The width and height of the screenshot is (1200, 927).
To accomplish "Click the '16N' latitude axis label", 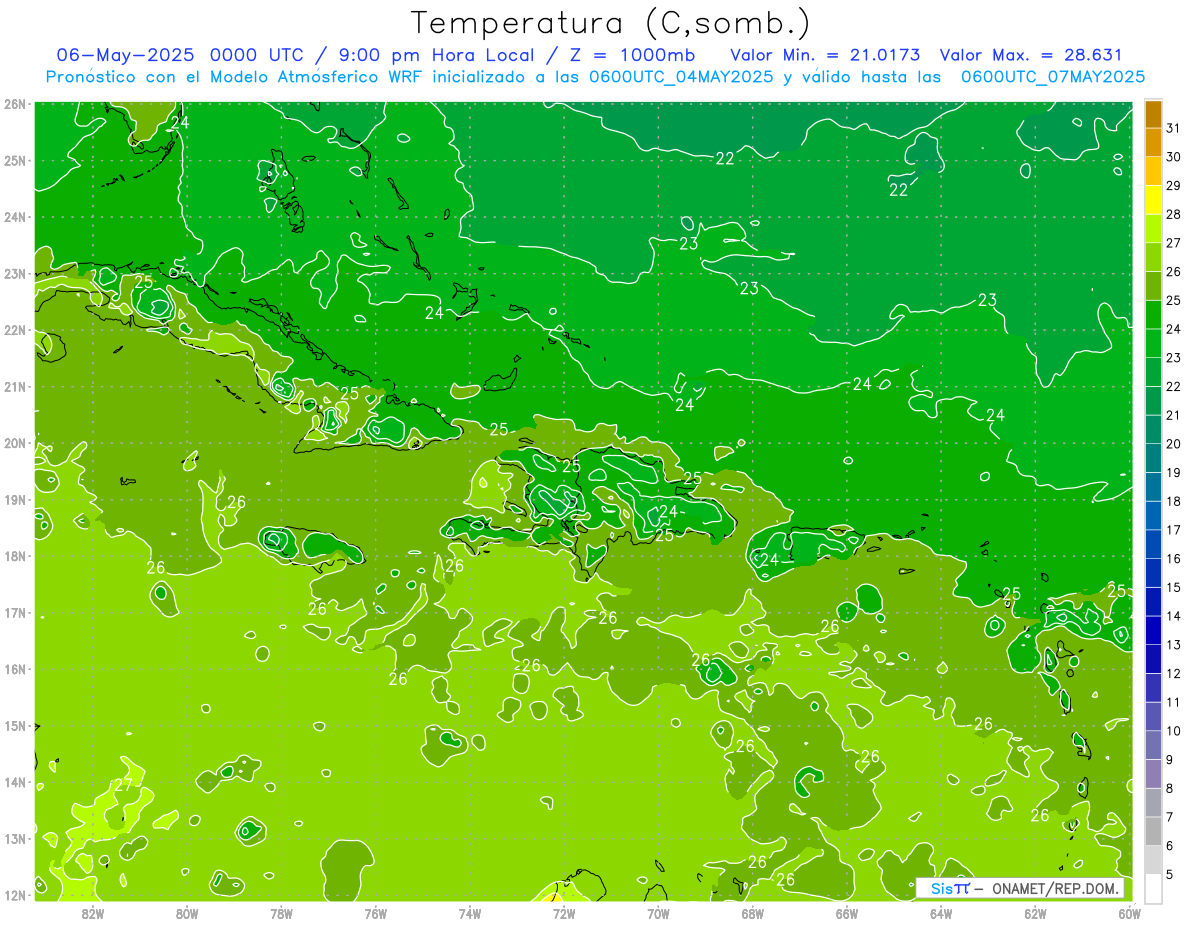I will (x=14, y=669).
